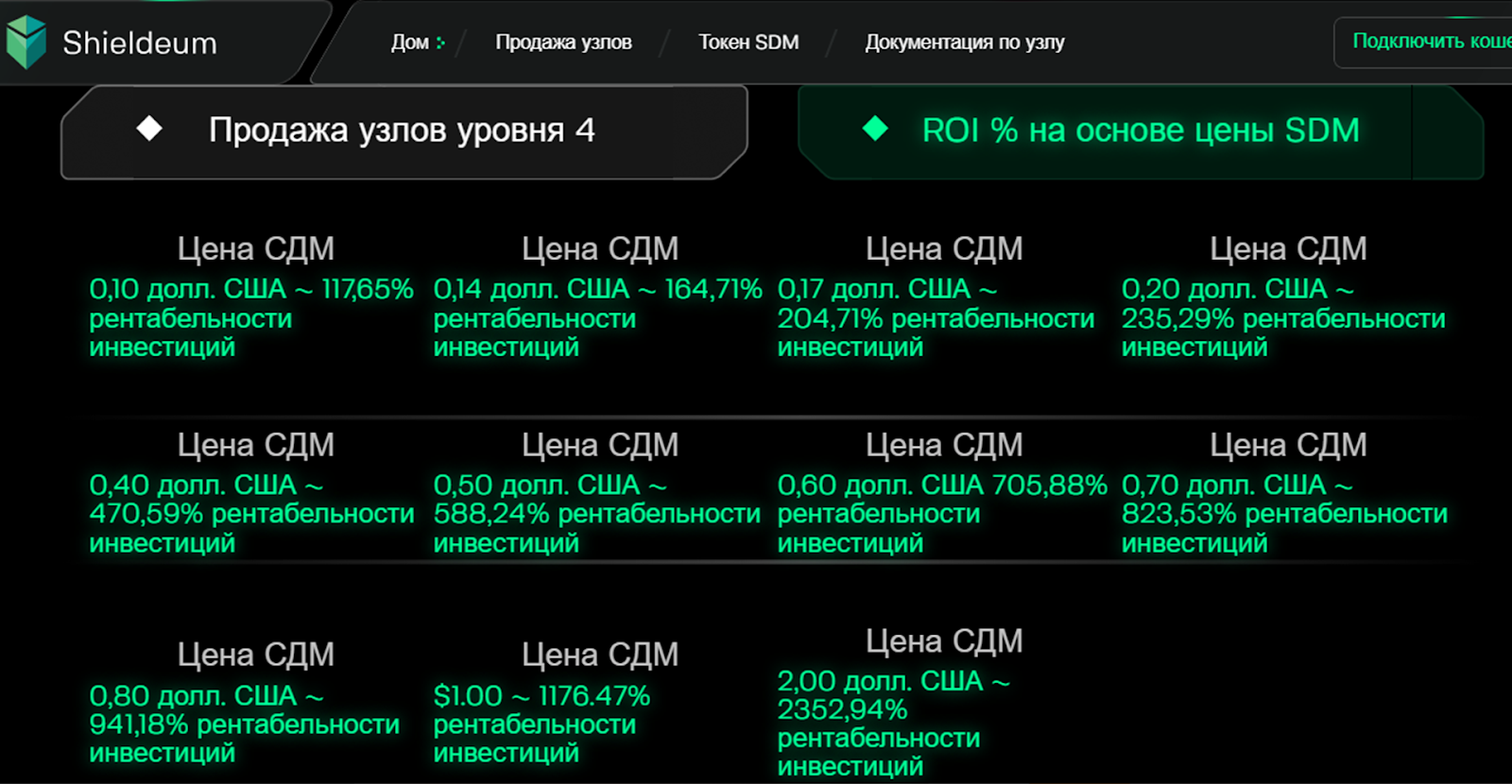Select ROI % на основе цены SDM tab
This screenshot has width=1512, height=784.
1141,131
